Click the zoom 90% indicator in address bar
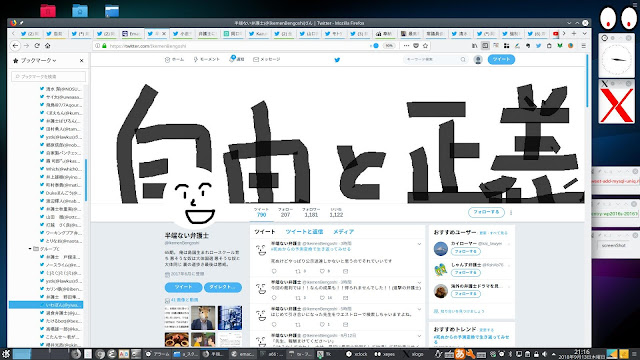 pos(389,46)
